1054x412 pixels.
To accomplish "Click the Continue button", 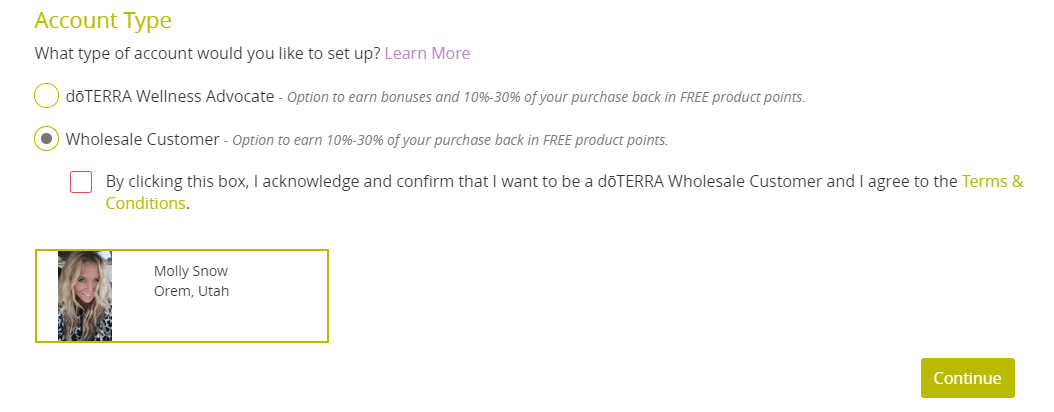I will tap(967, 378).
